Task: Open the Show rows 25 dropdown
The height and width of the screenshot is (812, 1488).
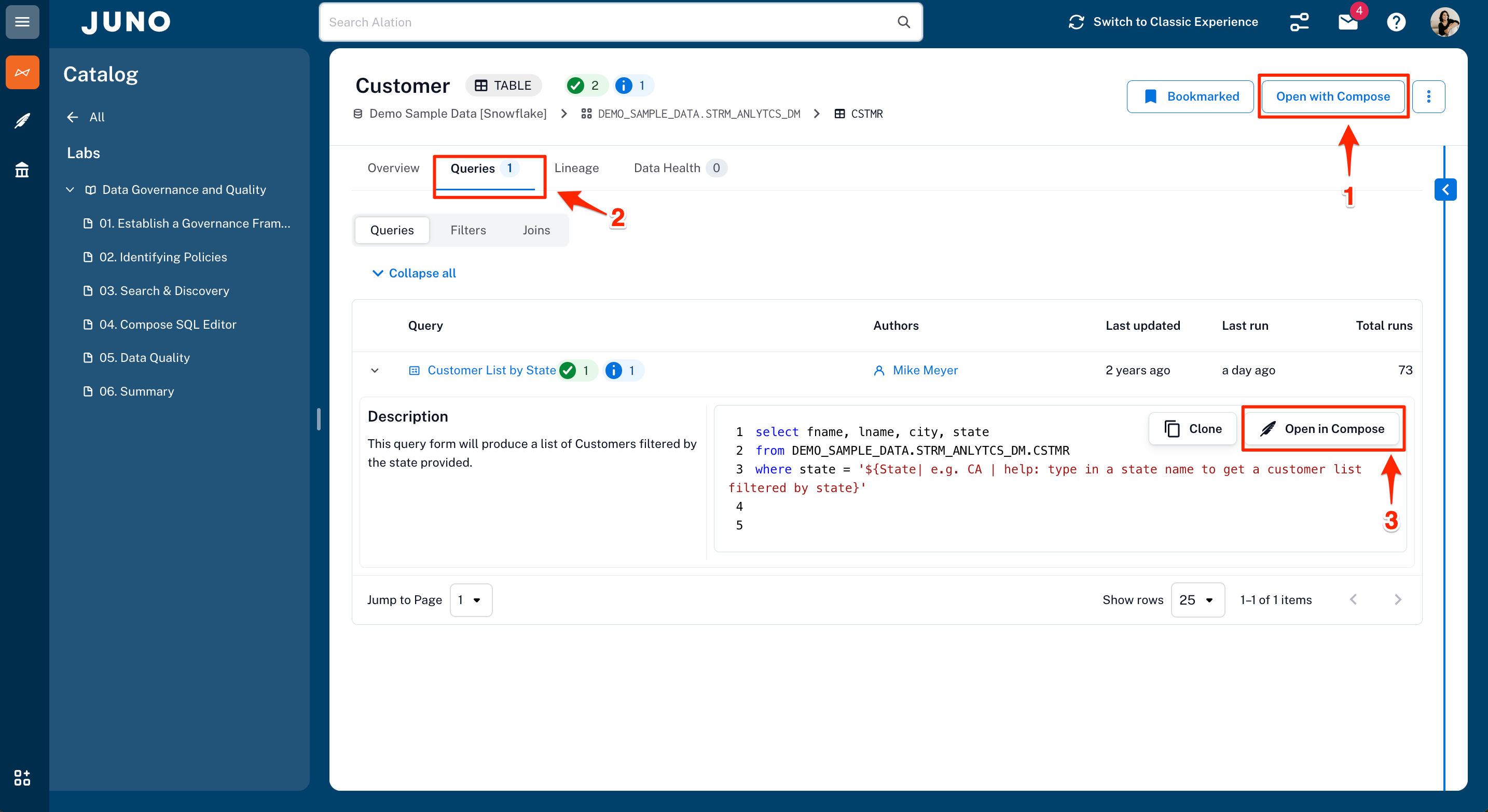Action: pyautogui.click(x=1197, y=599)
